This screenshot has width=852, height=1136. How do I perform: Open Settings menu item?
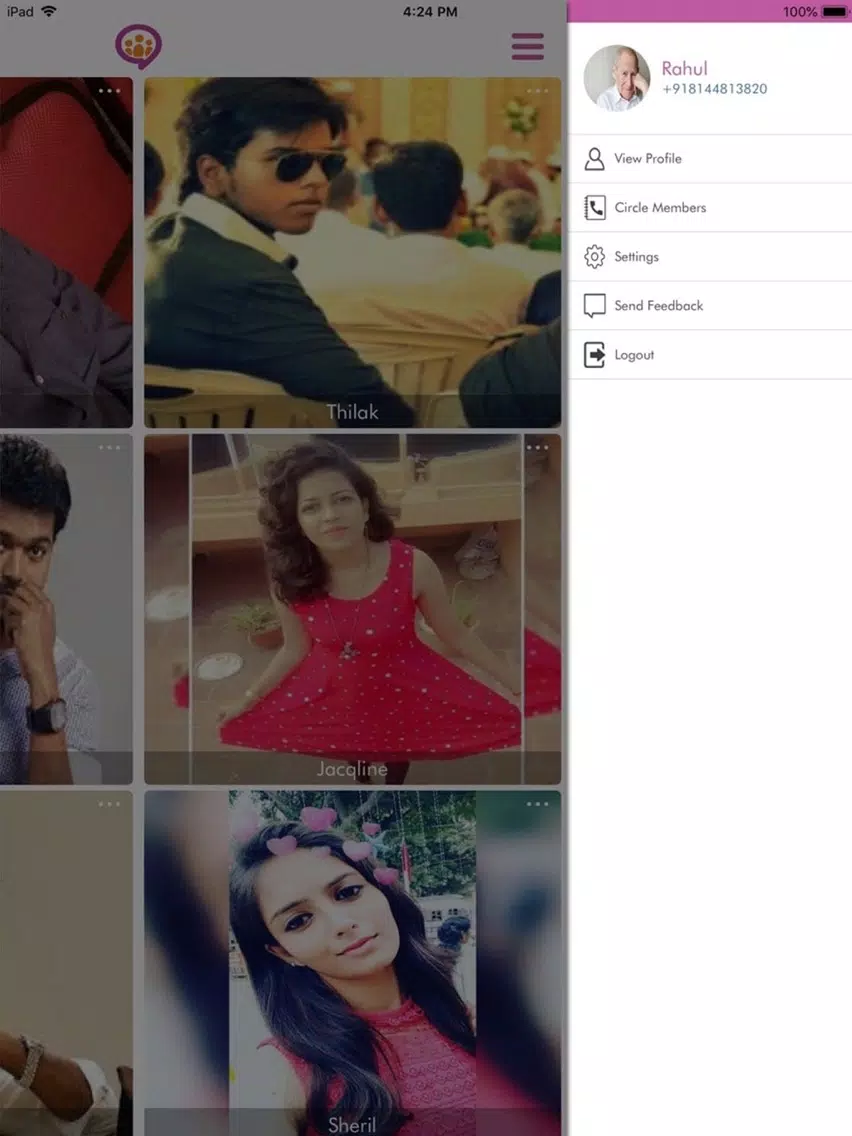click(710, 256)
